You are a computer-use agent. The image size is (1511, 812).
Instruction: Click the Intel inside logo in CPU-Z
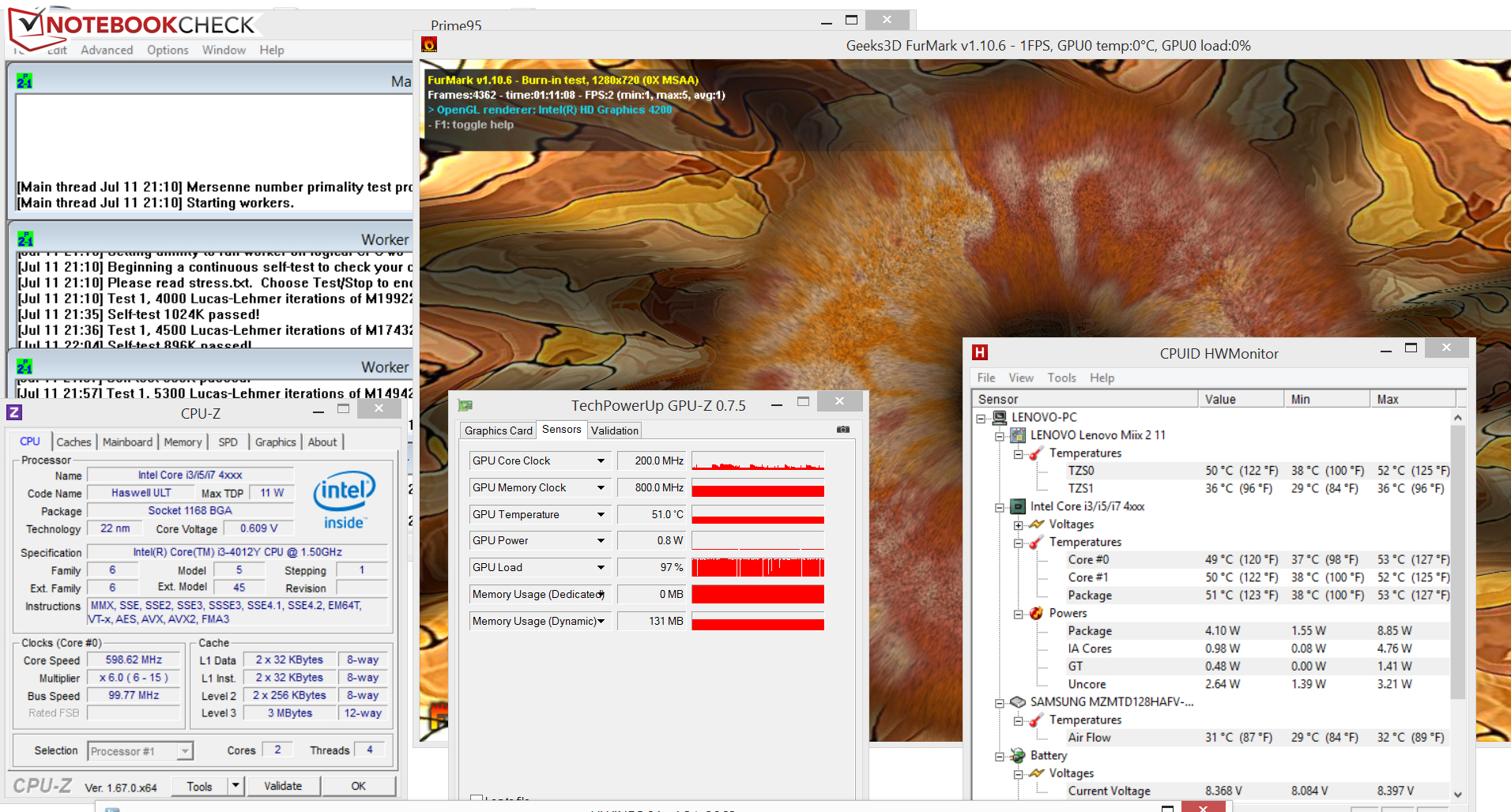344,501
